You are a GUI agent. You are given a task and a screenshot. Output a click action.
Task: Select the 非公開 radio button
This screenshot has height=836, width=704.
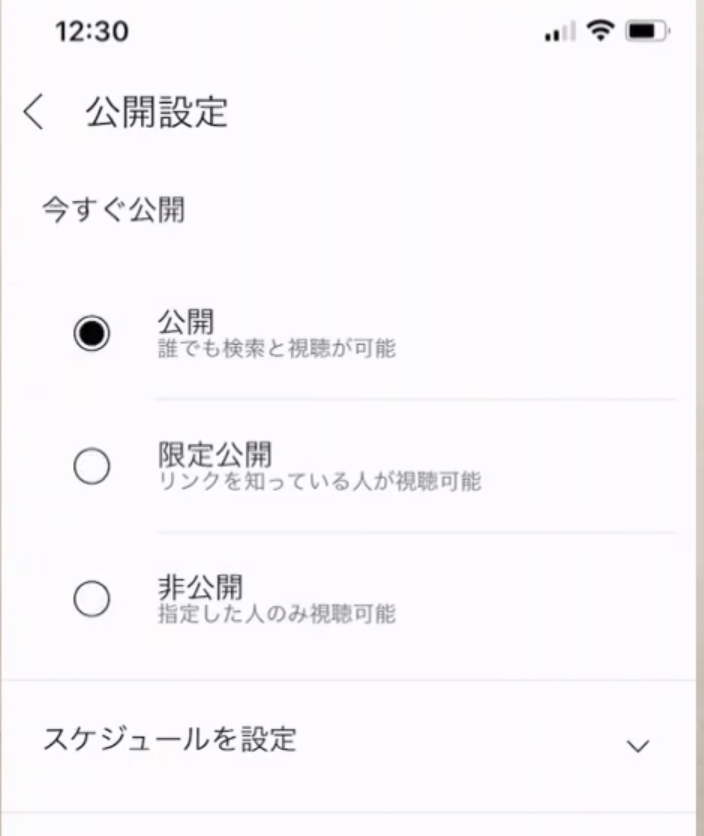(x=92, y=599)
